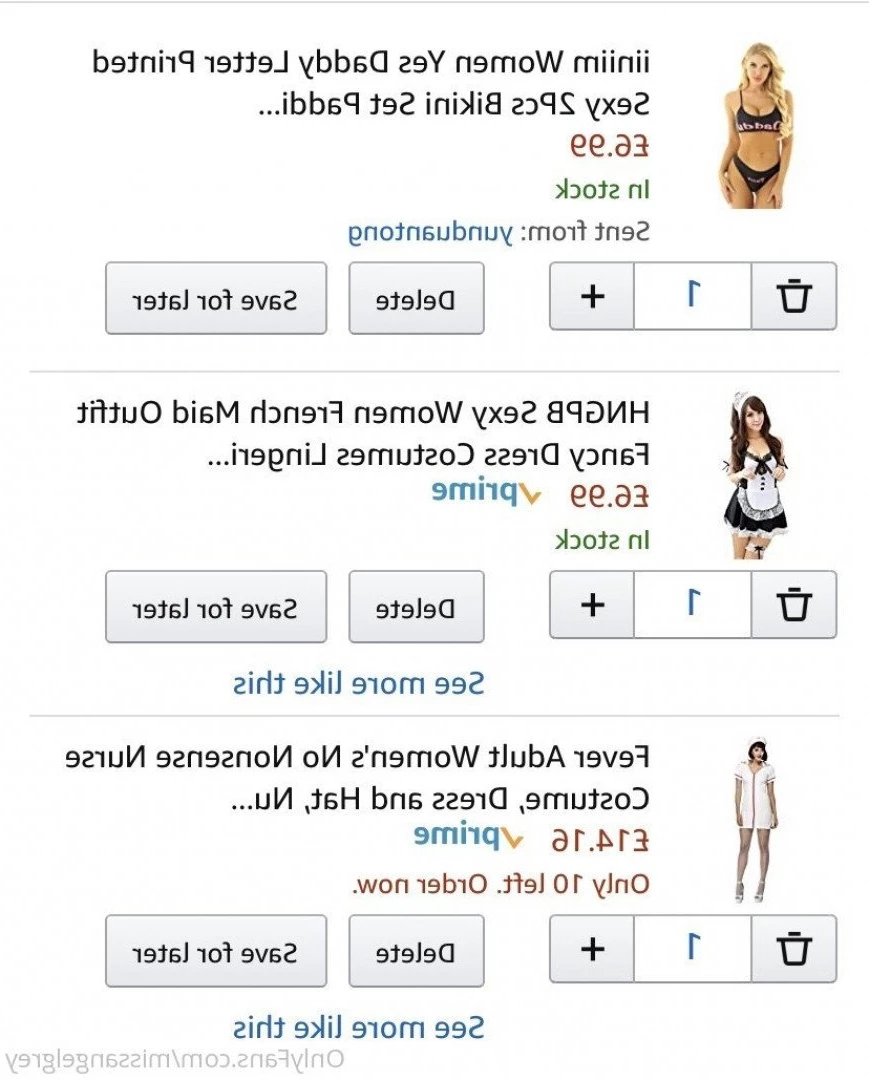Save the bikini set for later

point(216,299)
